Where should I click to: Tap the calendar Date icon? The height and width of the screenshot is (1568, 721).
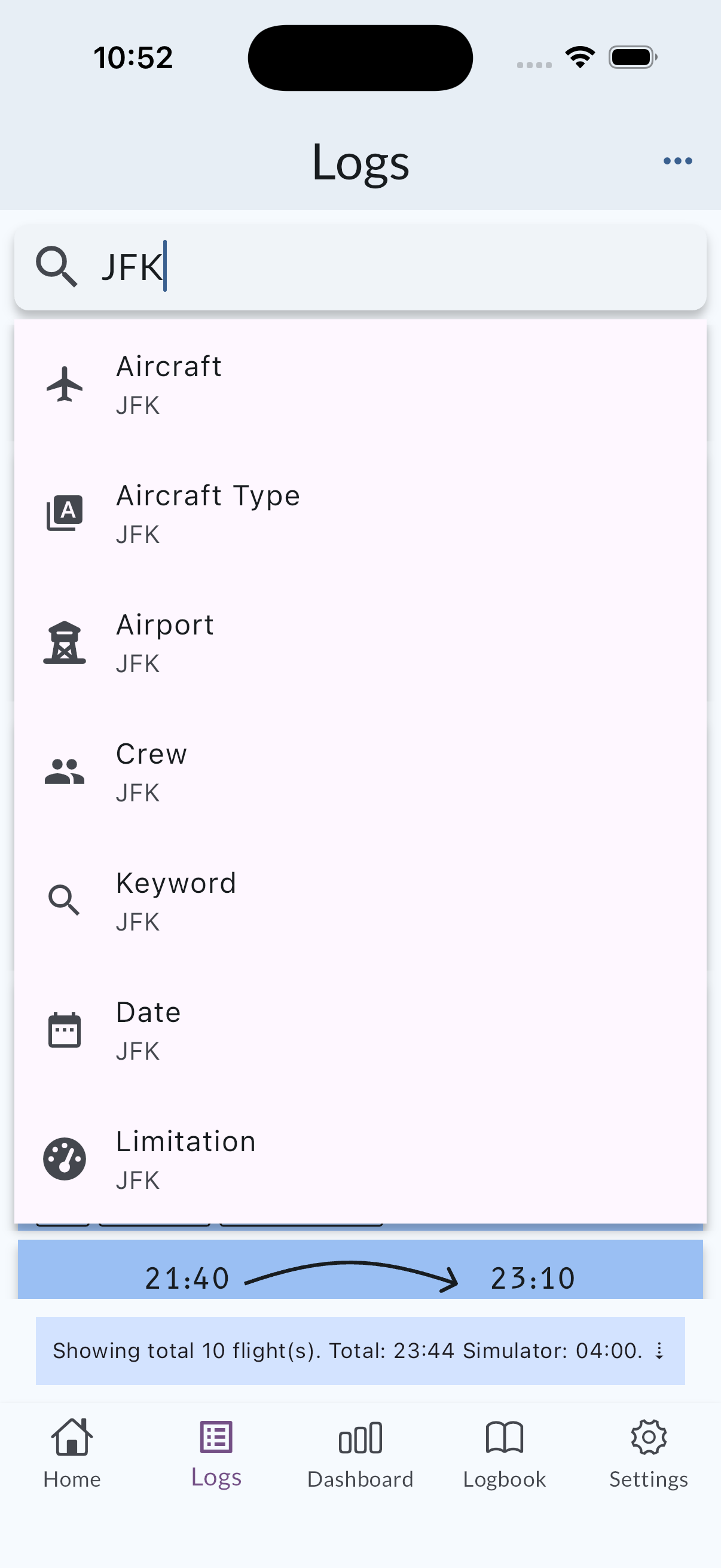pos(65,1030)
